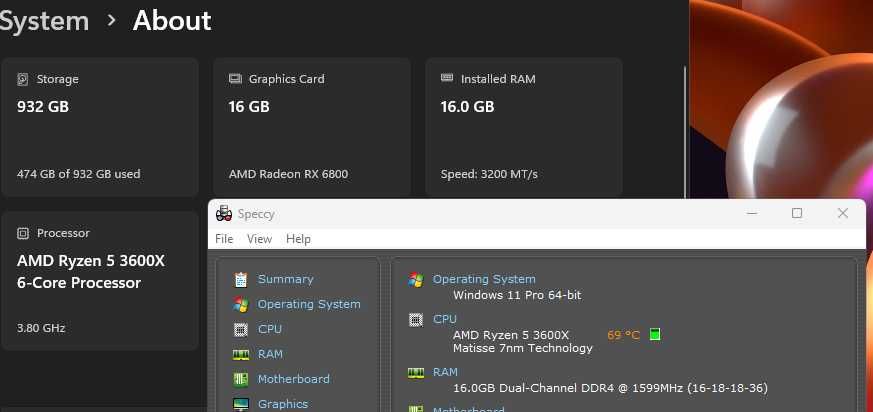The image size is (873, 412).
Task: Click the Speed: 3200 MT/s text
Action: (489, 174)
